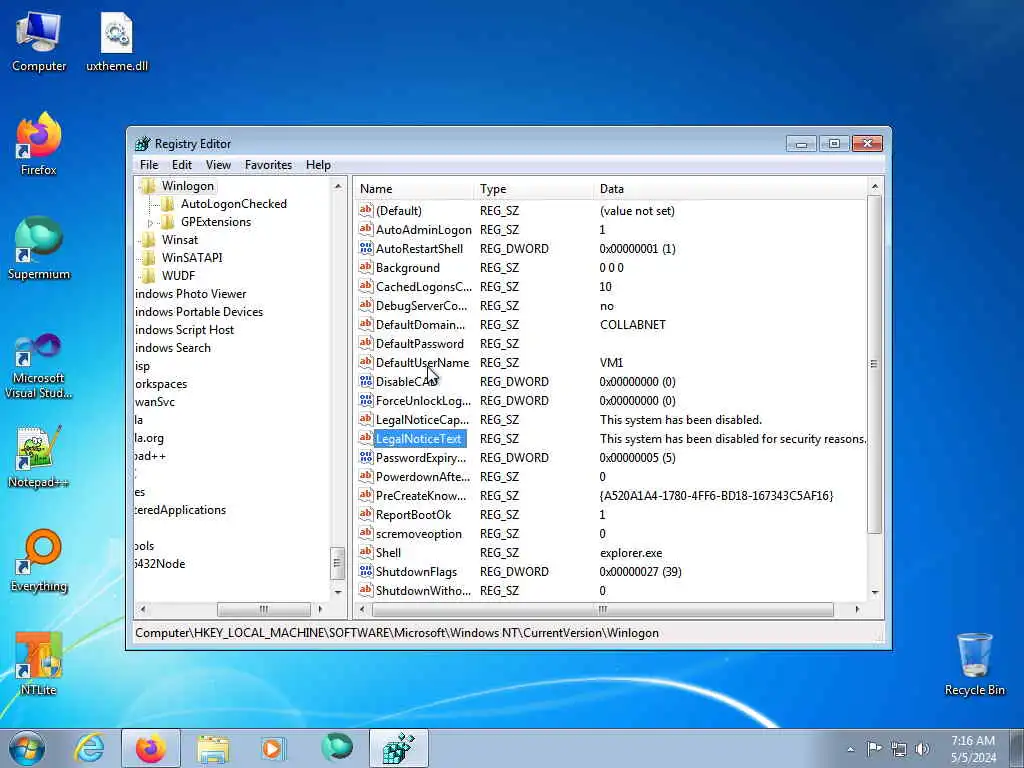Screen dimensions: 1024x768
Task: Select the DefaultUserName value
Action: tap(422, 362)
